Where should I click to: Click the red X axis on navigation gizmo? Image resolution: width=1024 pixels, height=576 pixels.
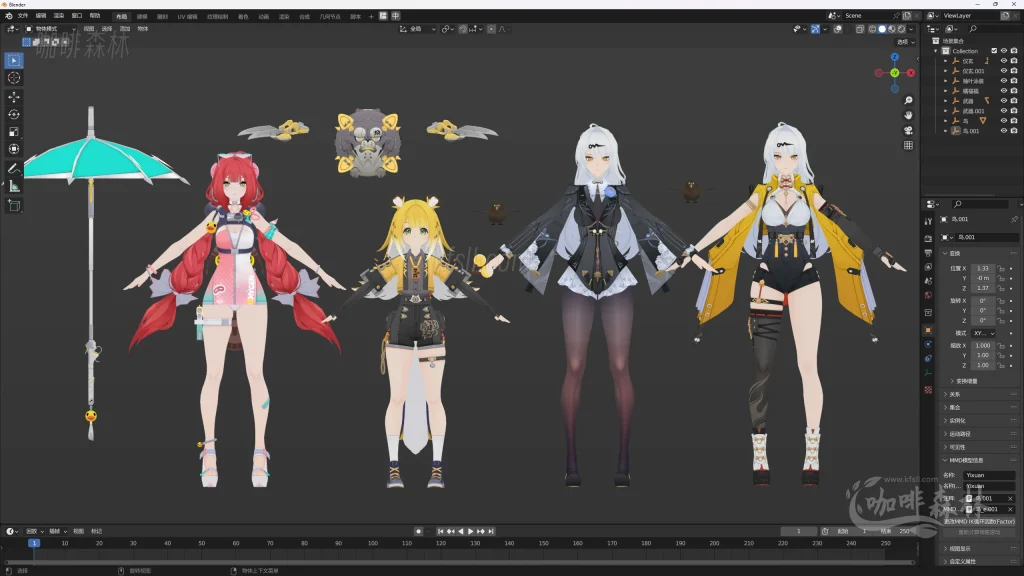pyautogui.click(x=910, y=73)
